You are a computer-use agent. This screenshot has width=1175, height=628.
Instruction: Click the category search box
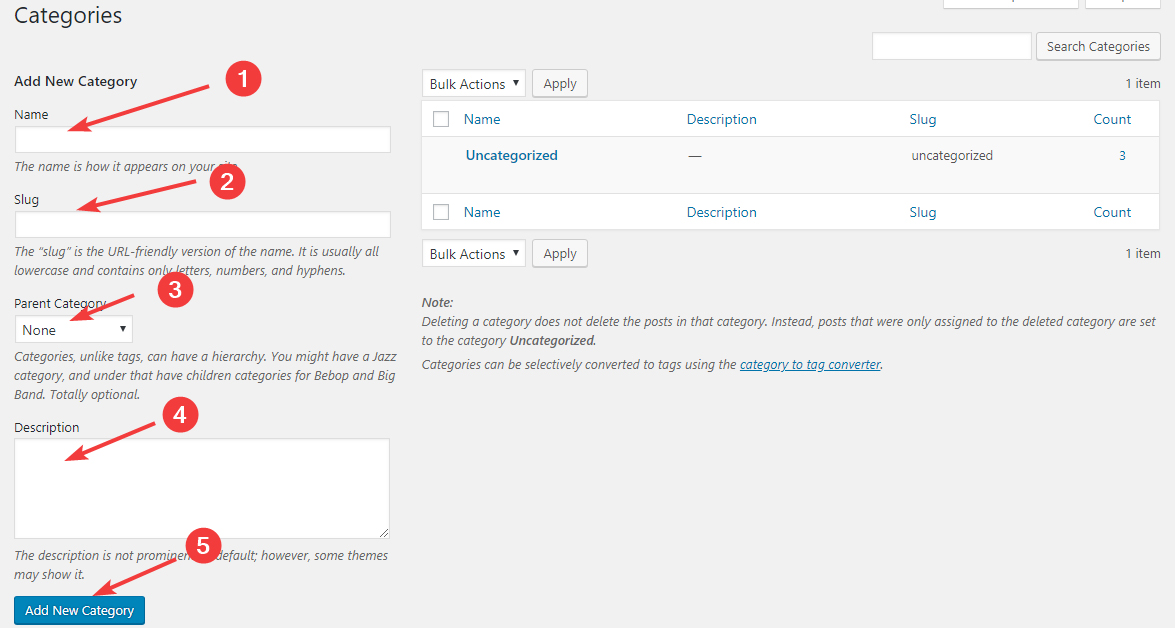pos(951,46)
